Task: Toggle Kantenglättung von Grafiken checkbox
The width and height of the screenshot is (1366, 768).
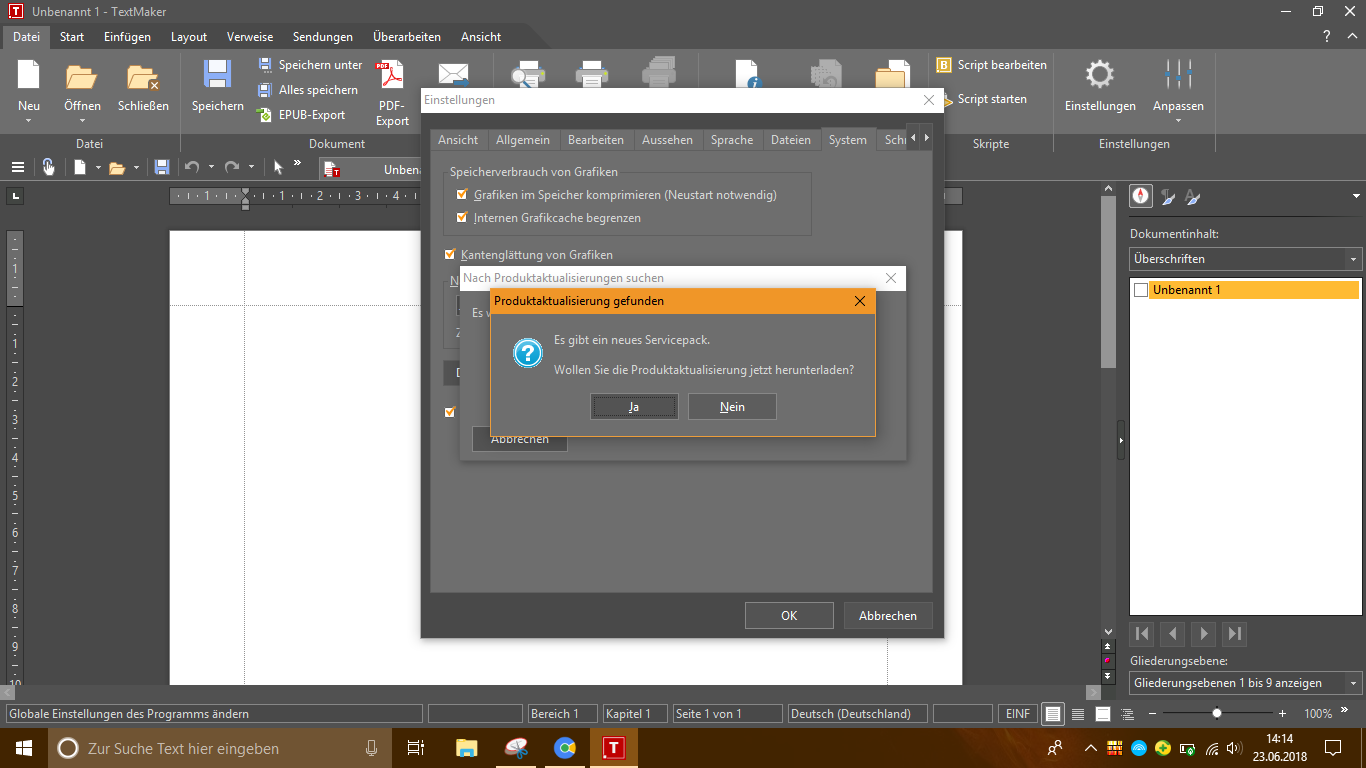Action: pyautogui.click(x=450, y=255)
